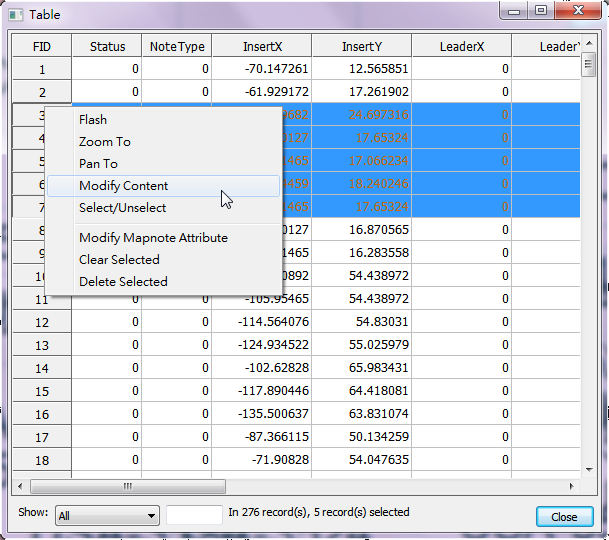Screen dimensions: 609x540
Task: Click Select/Unselect in context menu
Action: click(123, 208)
